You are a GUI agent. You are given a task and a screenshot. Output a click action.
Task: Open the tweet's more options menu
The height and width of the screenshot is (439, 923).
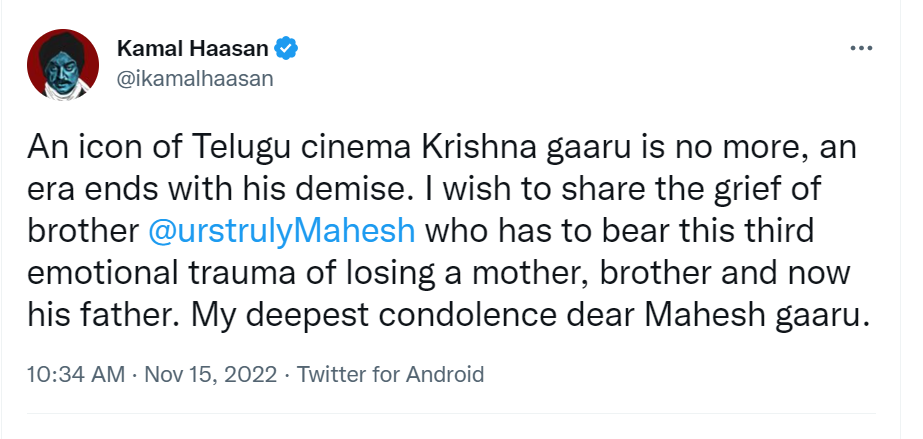pyautogui.click(x=861, y=48)
